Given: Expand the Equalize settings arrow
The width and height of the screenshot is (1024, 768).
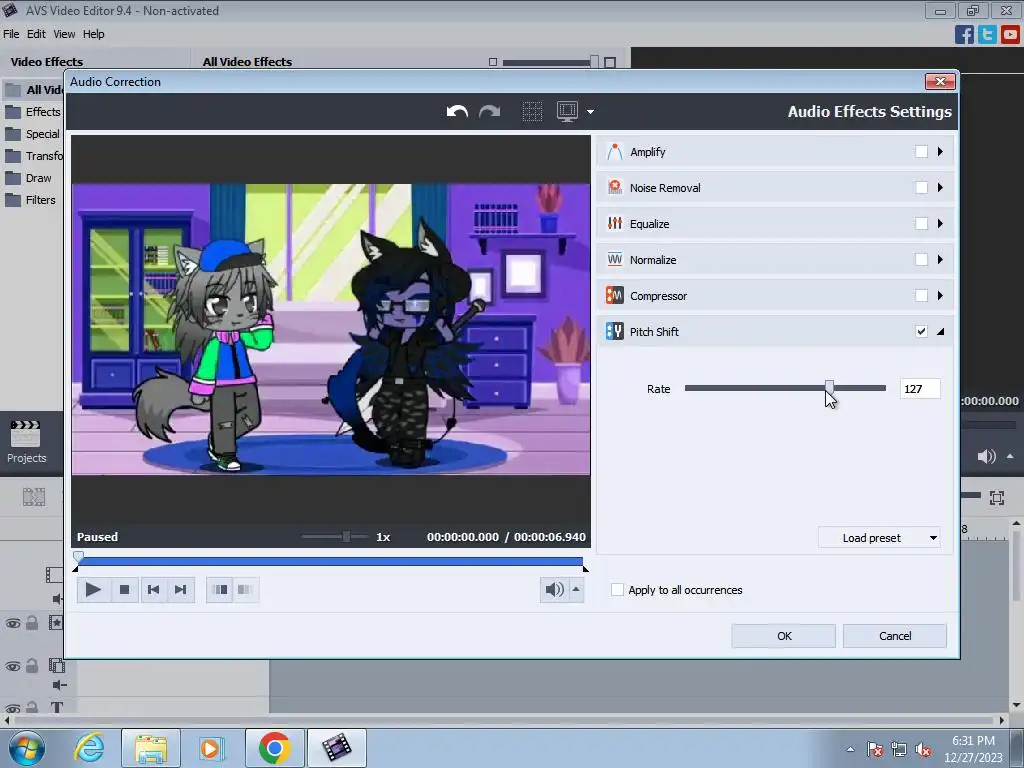Looking at the screenshot, I should tap(940, 223).
